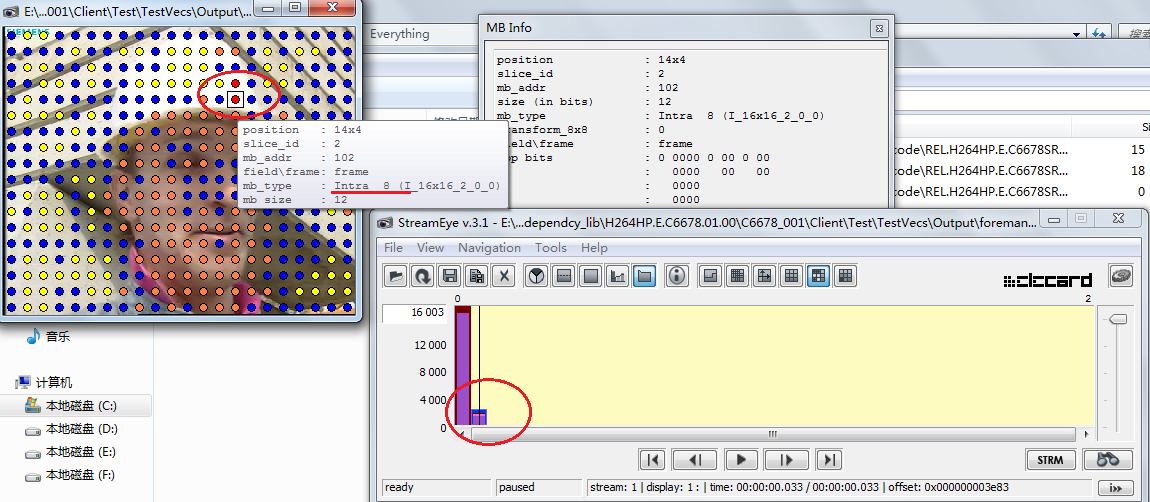This screenshot has width=1150, height=502.
Task: Click the dashed-line view toolbar icon
Action: 564,276
